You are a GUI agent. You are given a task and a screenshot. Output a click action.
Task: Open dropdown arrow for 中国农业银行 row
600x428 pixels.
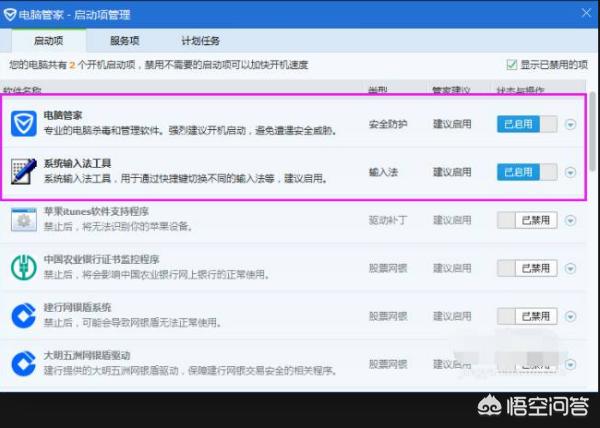pos(570,268)
